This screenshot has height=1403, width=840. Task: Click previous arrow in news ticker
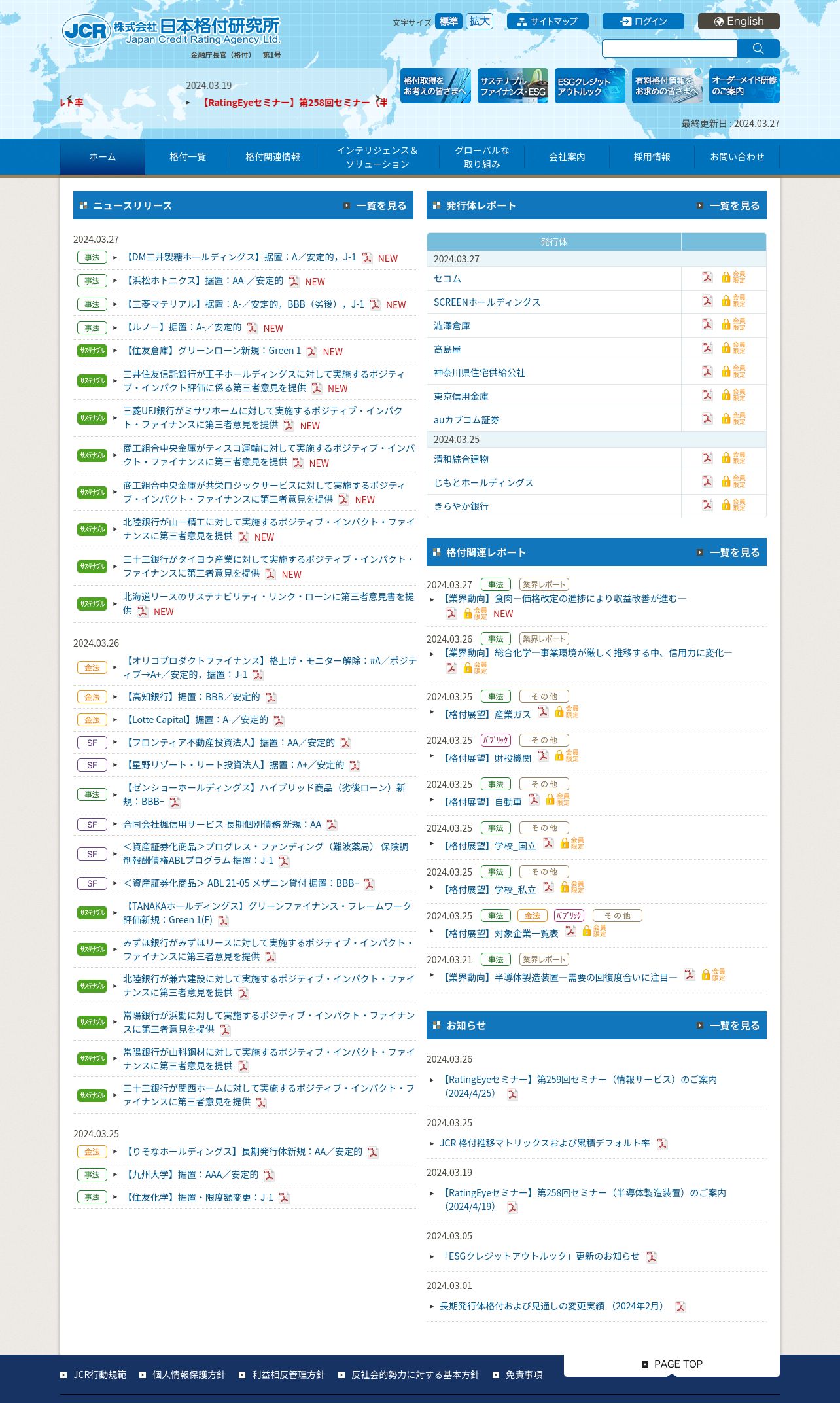(70, 99)
